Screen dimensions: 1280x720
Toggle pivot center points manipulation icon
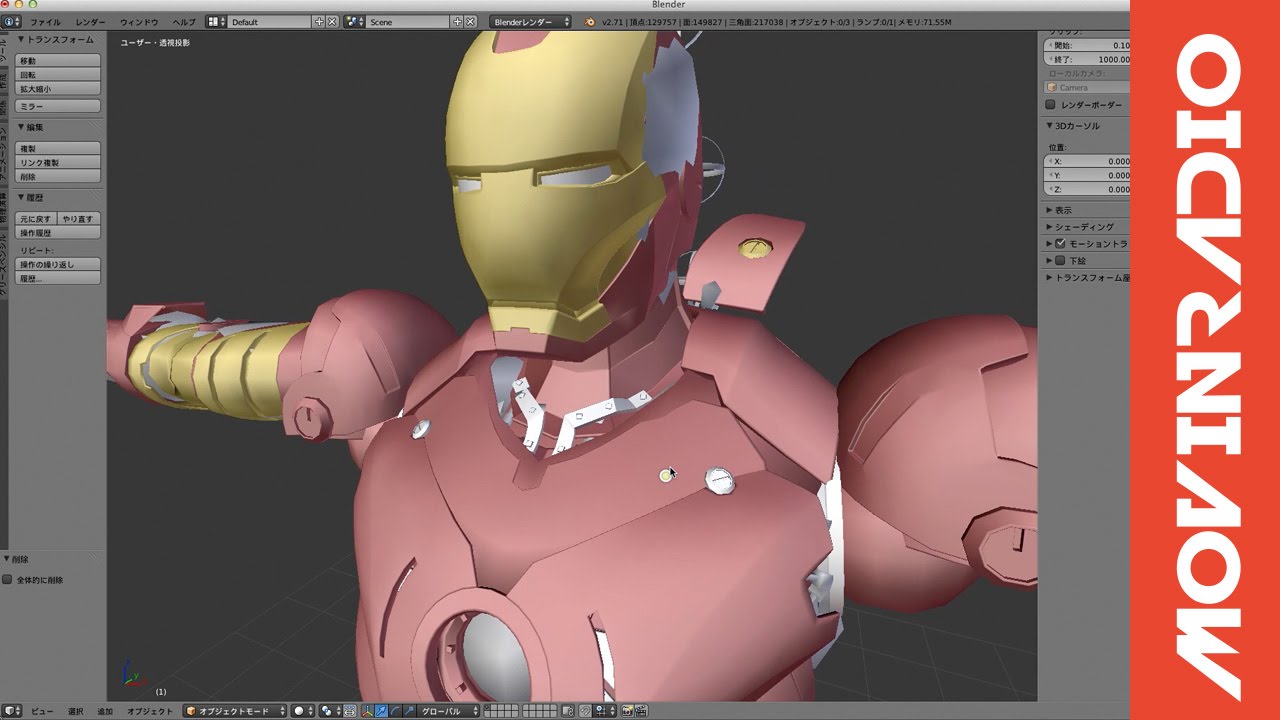coord(349,711)
